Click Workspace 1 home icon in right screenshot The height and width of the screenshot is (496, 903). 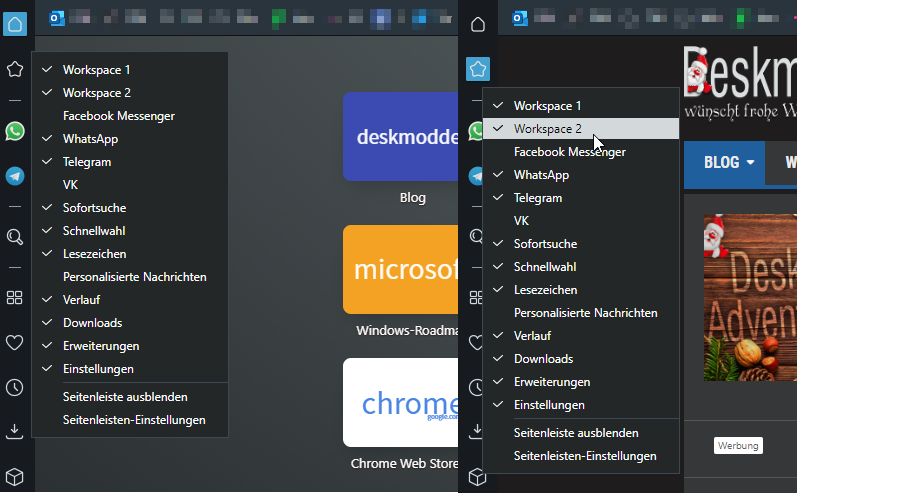click(477, 24)
